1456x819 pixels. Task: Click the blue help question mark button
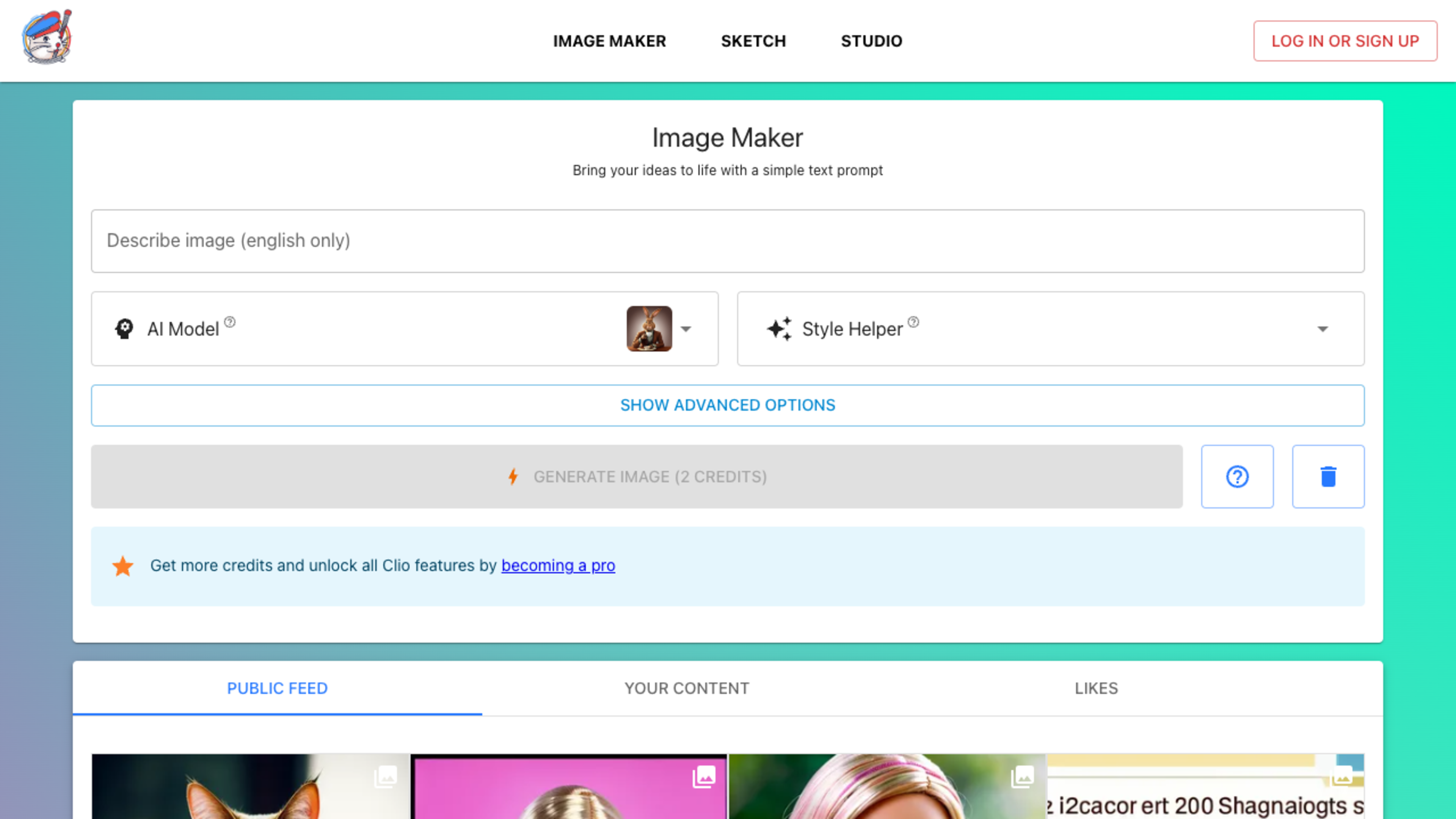[1237, 477]
